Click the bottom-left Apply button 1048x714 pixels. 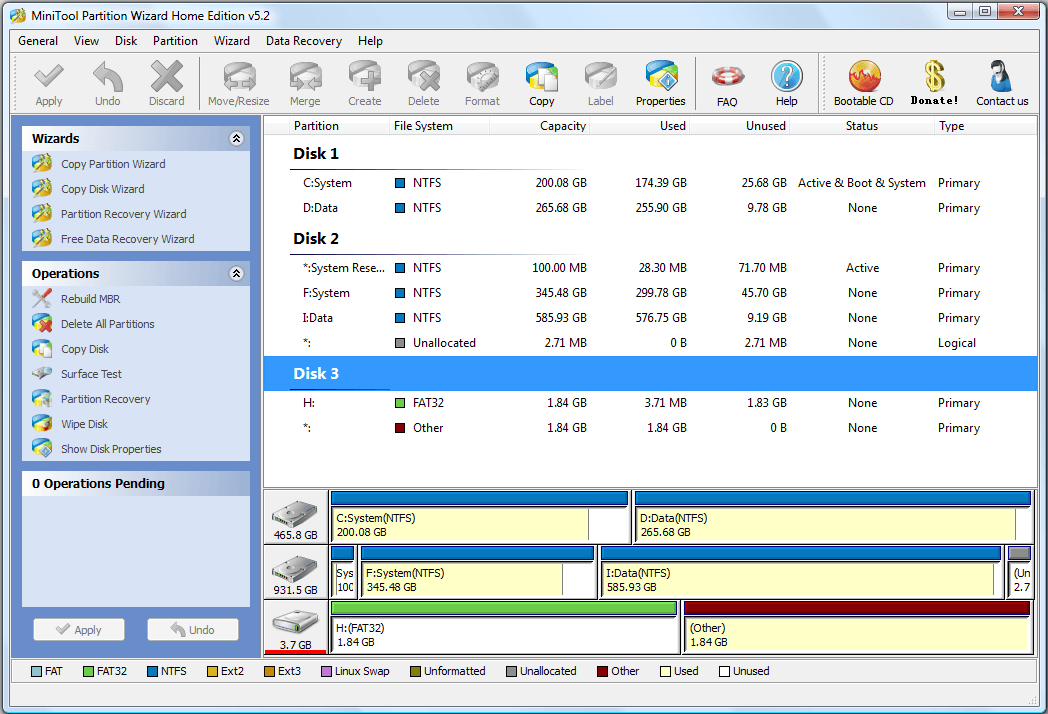tap(79, 630)
